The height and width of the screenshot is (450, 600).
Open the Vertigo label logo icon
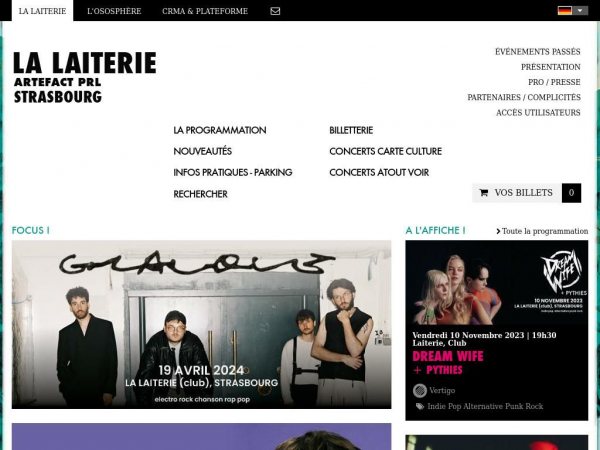420,391
